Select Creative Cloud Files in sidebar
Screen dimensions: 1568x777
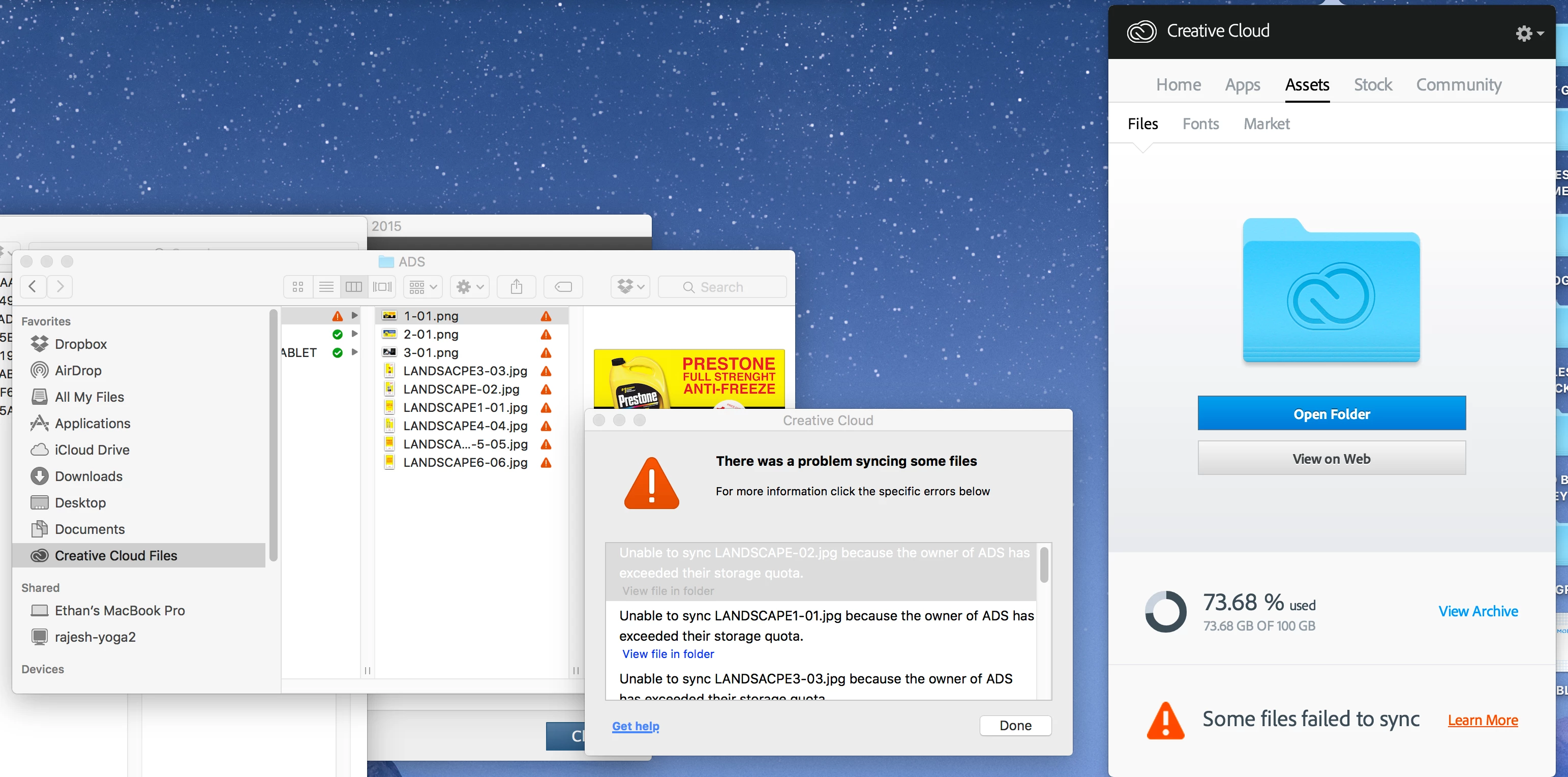pos(115,555)
